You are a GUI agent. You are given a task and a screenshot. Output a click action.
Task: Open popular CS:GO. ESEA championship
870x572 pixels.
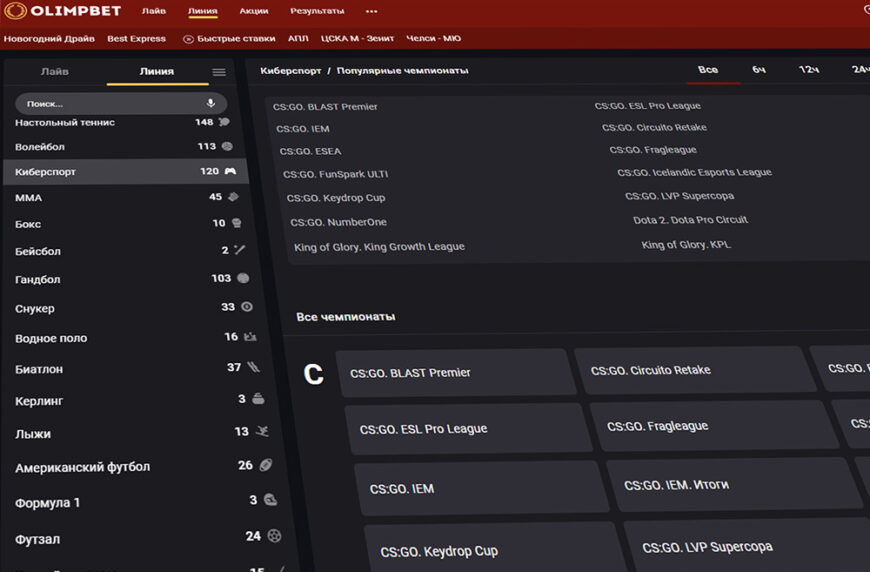coord(311,151)
